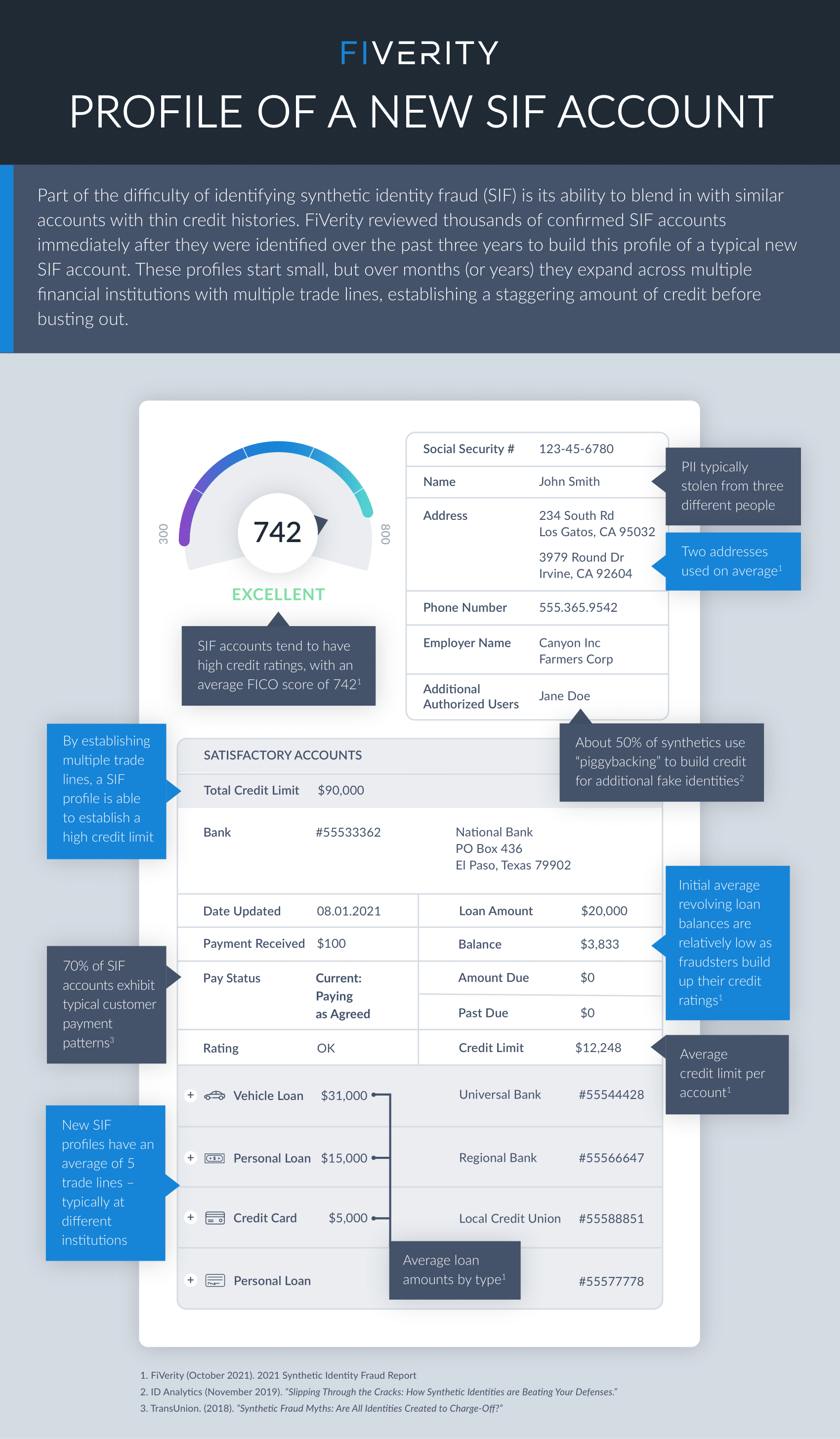Click the Average loan amounts by type callout
This screenshot has width=840, height=1439.
click(x=455, y=1270)
